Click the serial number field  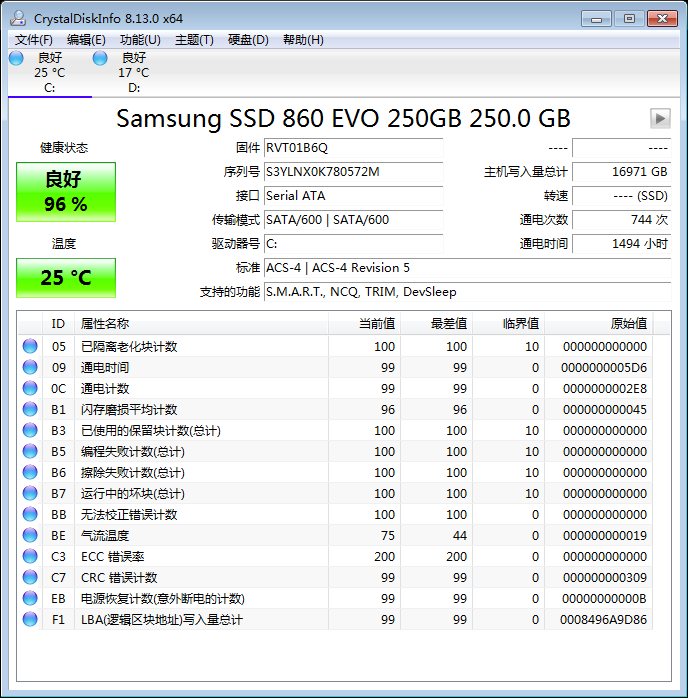point(352,172)
